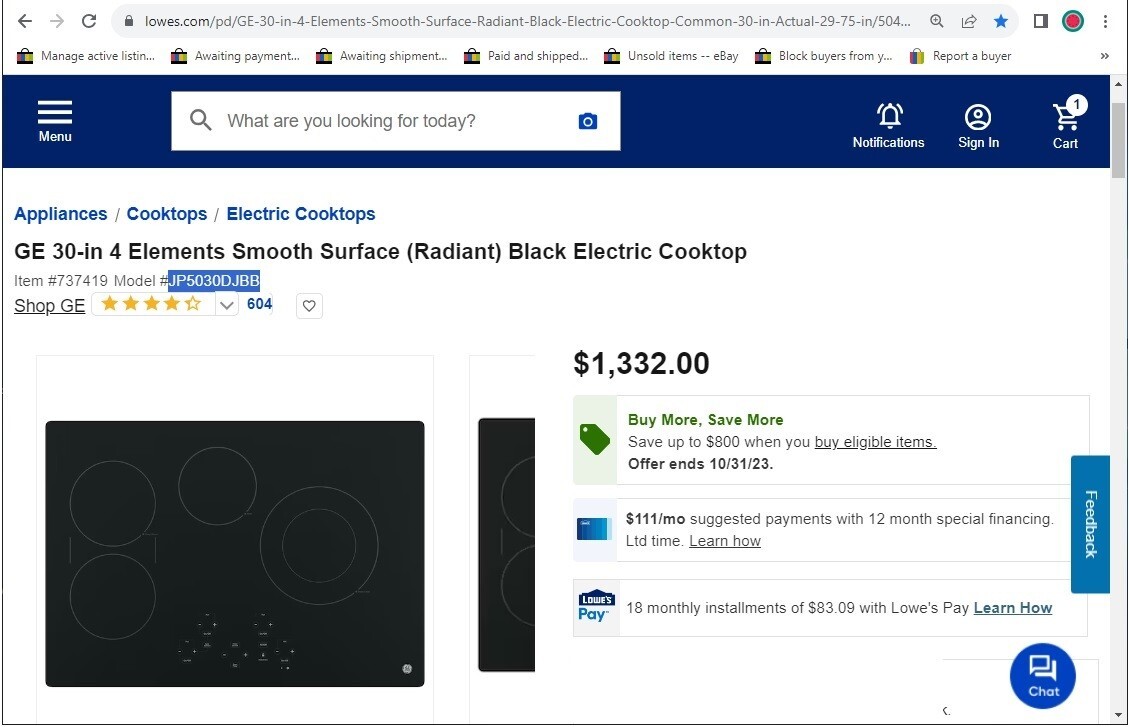Click the Sign In account icon

[x=978, y=117]
